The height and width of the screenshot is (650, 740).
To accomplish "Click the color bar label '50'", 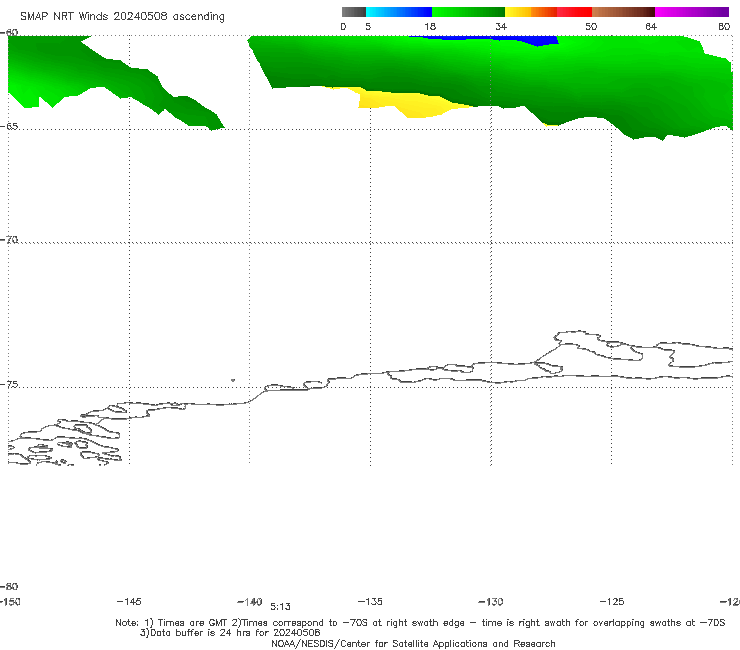I will [591, 27].
